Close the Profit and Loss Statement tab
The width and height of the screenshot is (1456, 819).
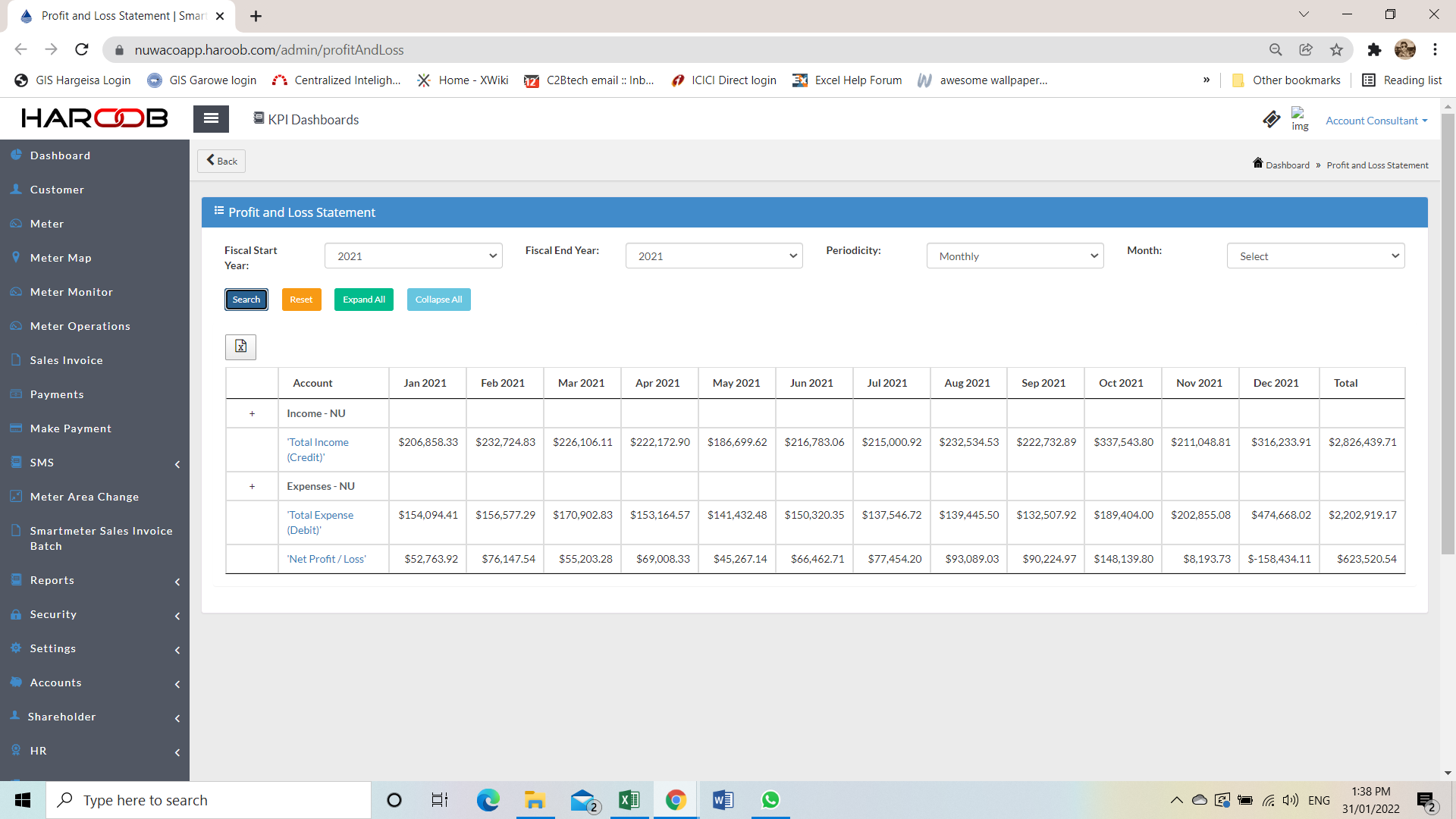point(220,16)
